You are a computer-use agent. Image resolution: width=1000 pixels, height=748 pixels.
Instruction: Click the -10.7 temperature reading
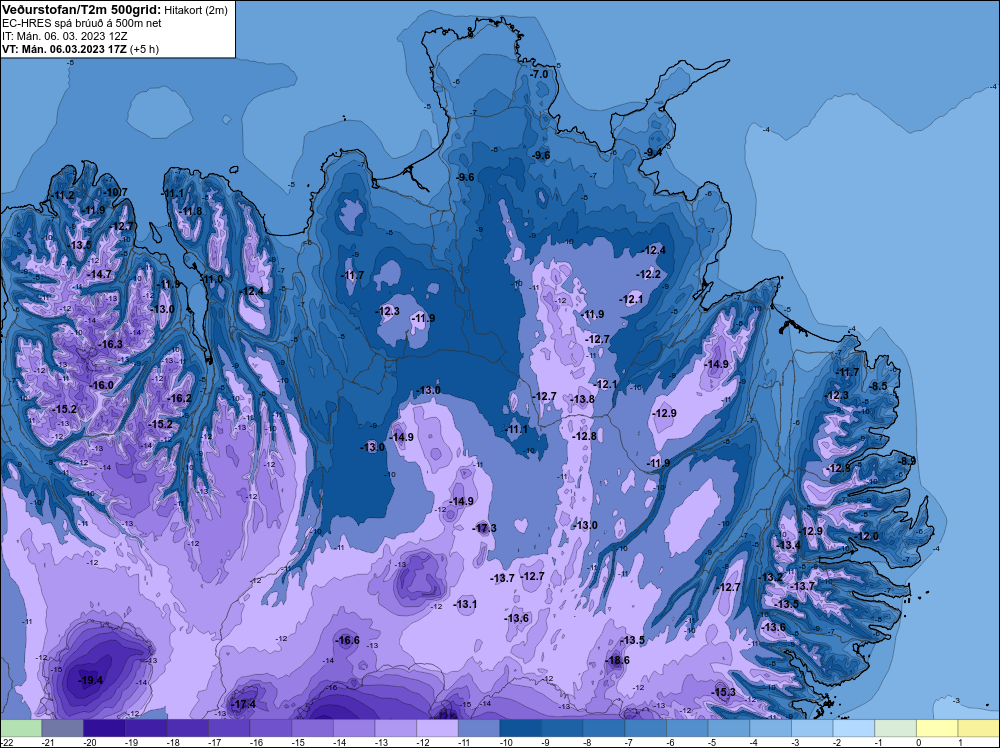(x=115, y=193)
